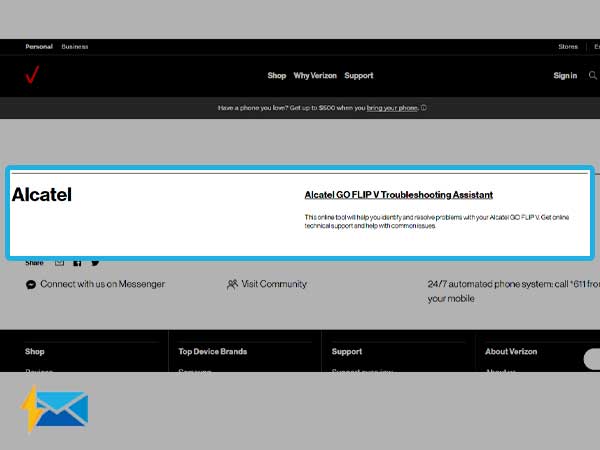600x450 pixels.
Task: Click the 24/7 automated phone system text
Action: click(x=513, y=291)
